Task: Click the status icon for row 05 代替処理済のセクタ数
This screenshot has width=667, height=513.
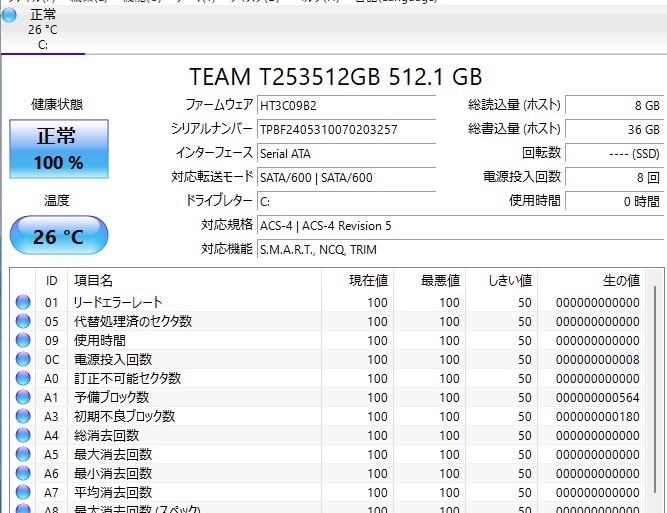Action: tap(22, 322)
